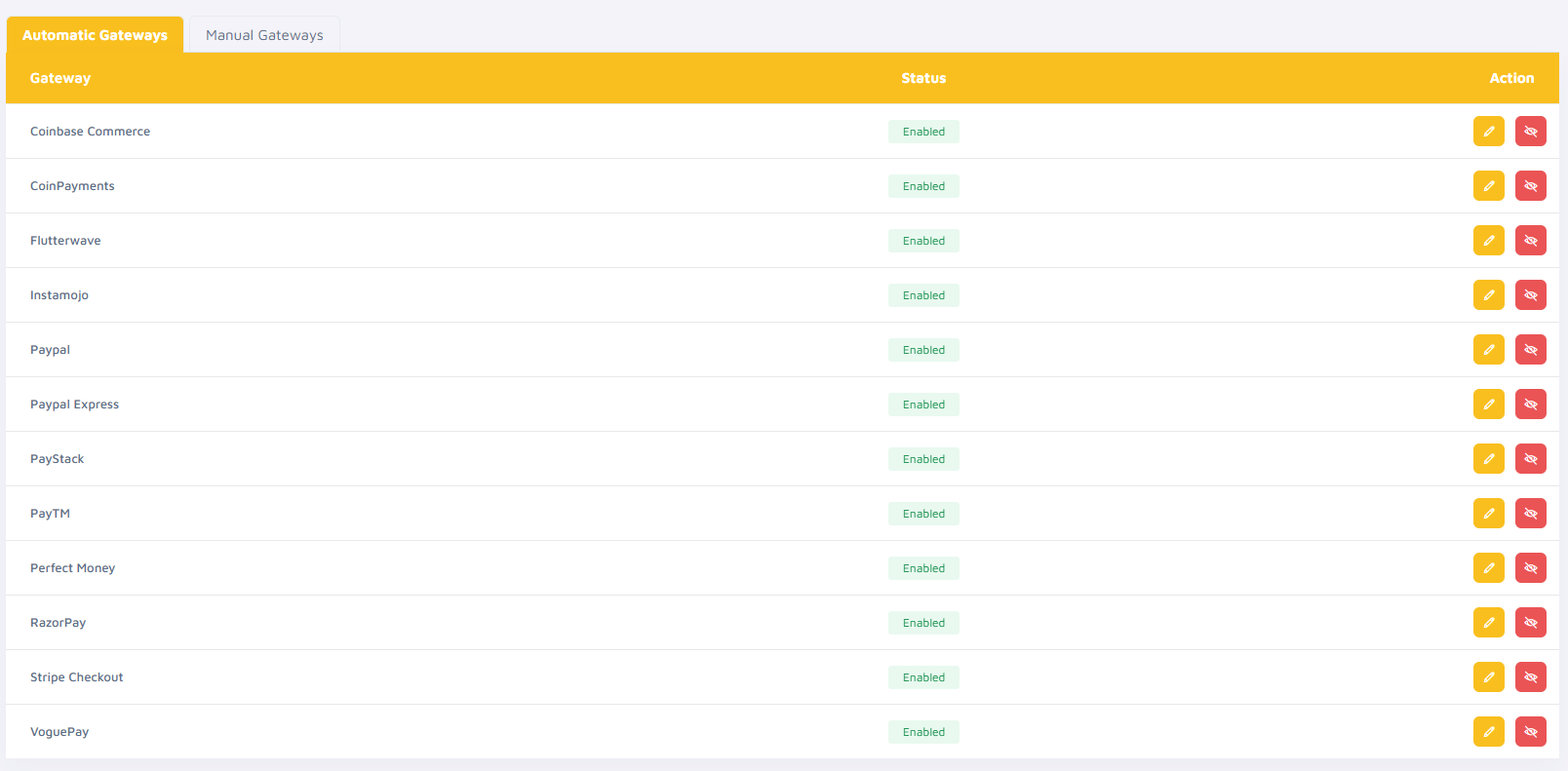The height and width of the screenshot is (771, 1568).
Task: Click the Enabled badge for Flutterwave
Action: tap(923, 241)
